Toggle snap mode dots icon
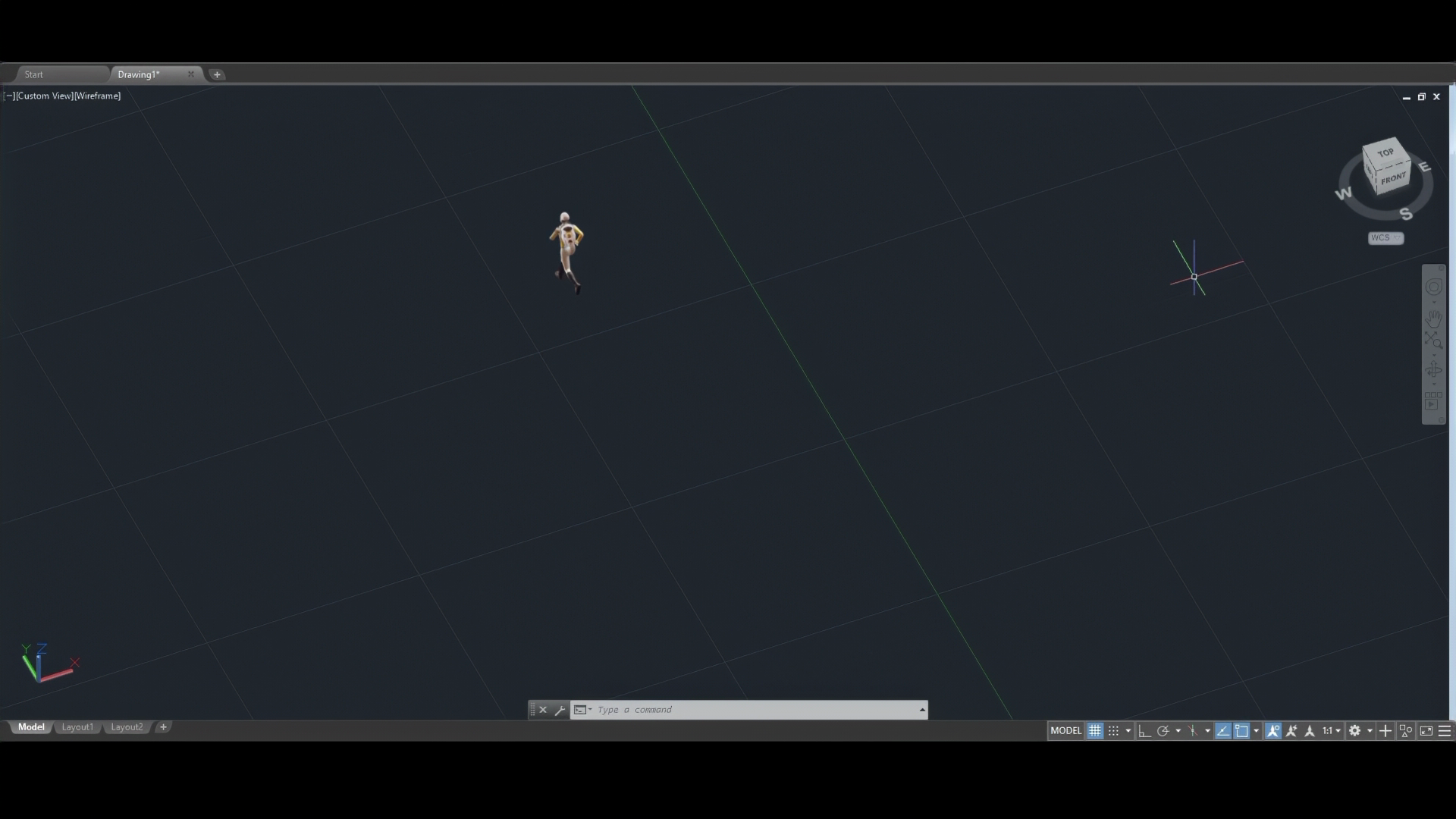Image resolution: width=1456 pixels, height=819 pixels. [1113, 731]
